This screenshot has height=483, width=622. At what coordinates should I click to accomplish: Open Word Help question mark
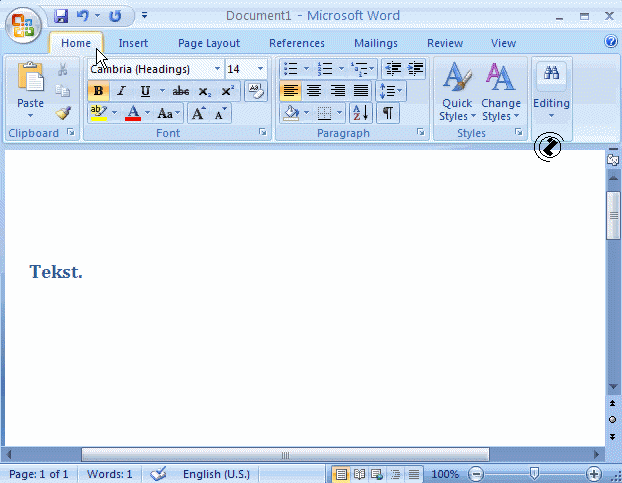coord(610,41)
